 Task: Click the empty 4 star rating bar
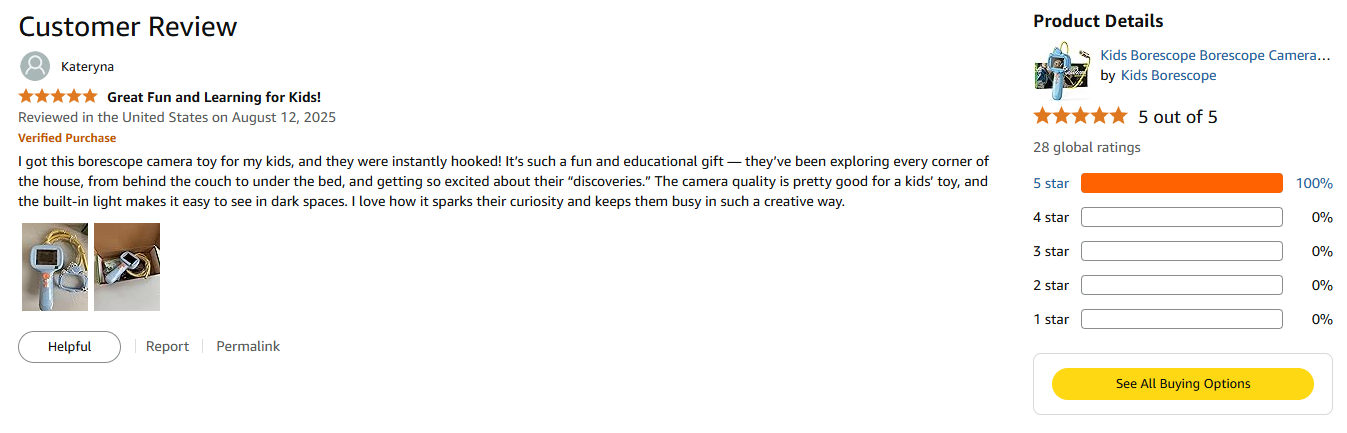click(x=1181, y=217)
